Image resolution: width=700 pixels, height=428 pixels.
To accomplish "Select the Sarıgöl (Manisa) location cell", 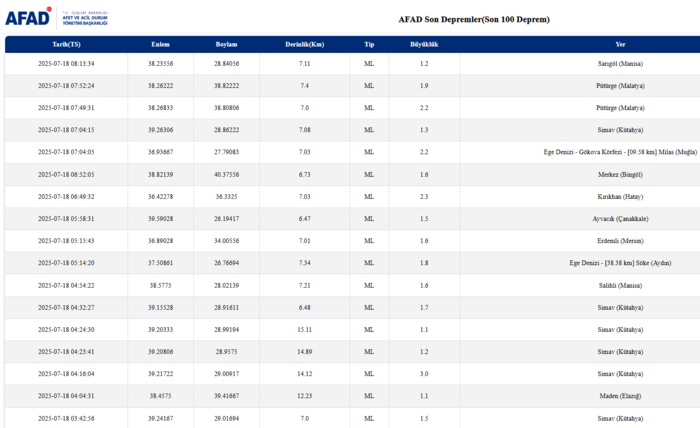I will (620, 63).
